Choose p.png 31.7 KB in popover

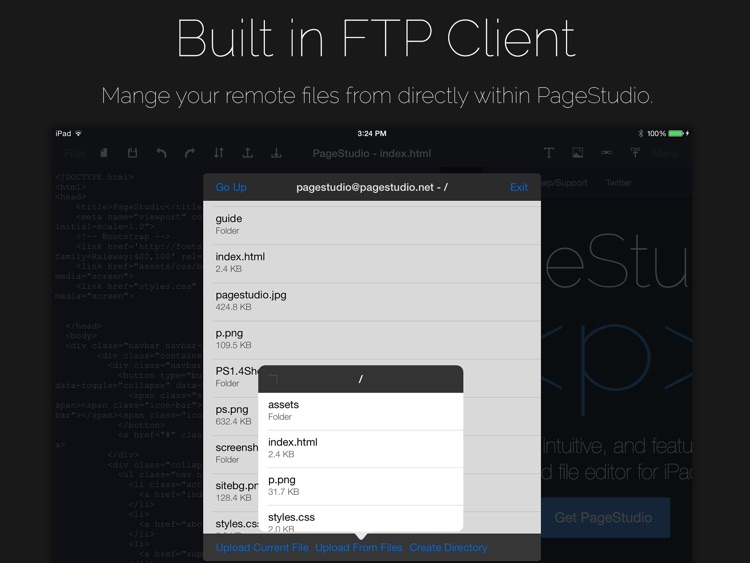[x=361, y=486]
